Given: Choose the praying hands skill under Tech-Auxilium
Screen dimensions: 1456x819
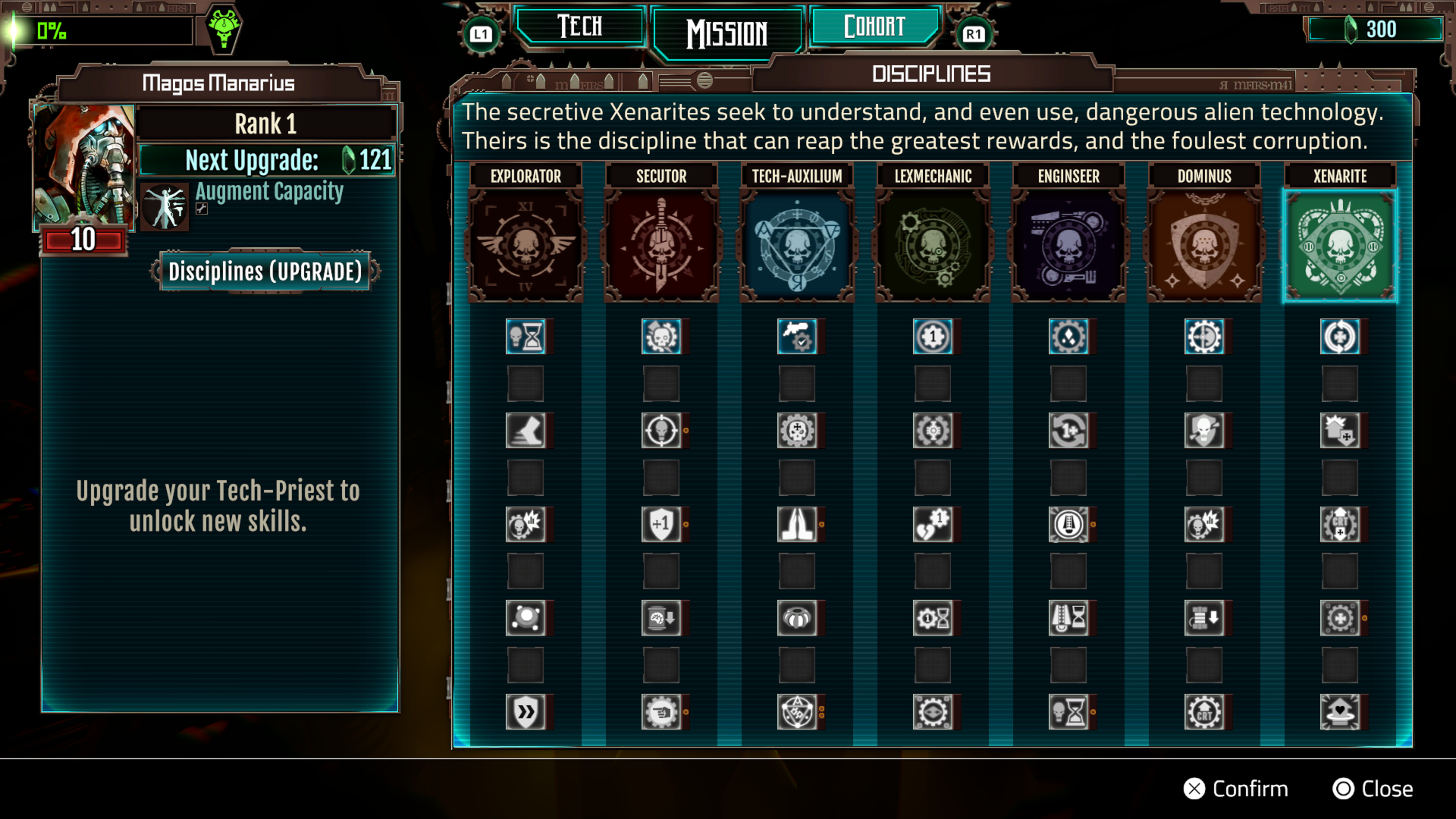Looking at the screenshot, I should [x=797, y=524].
